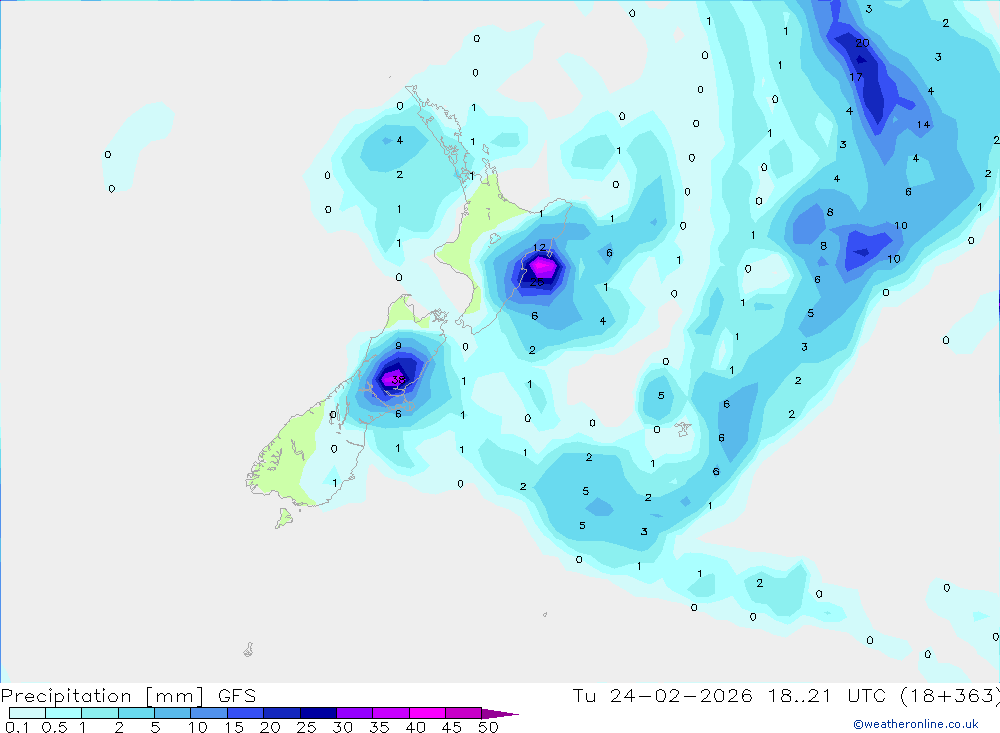Viewport: 1000px width, 733px height.
Task: Select the 2–5 mm legend swatch
Action: pyautogui.click(x=136, y=713)
